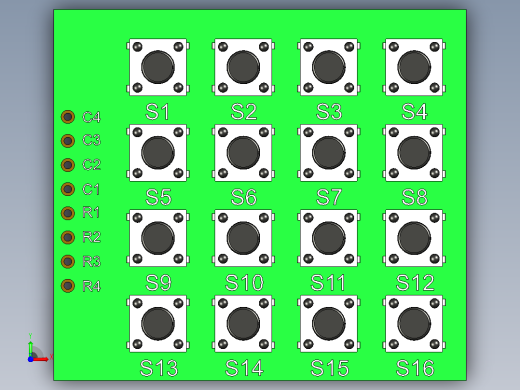
Task: Click the tactile button above label S1
Action: coord(158,67)
